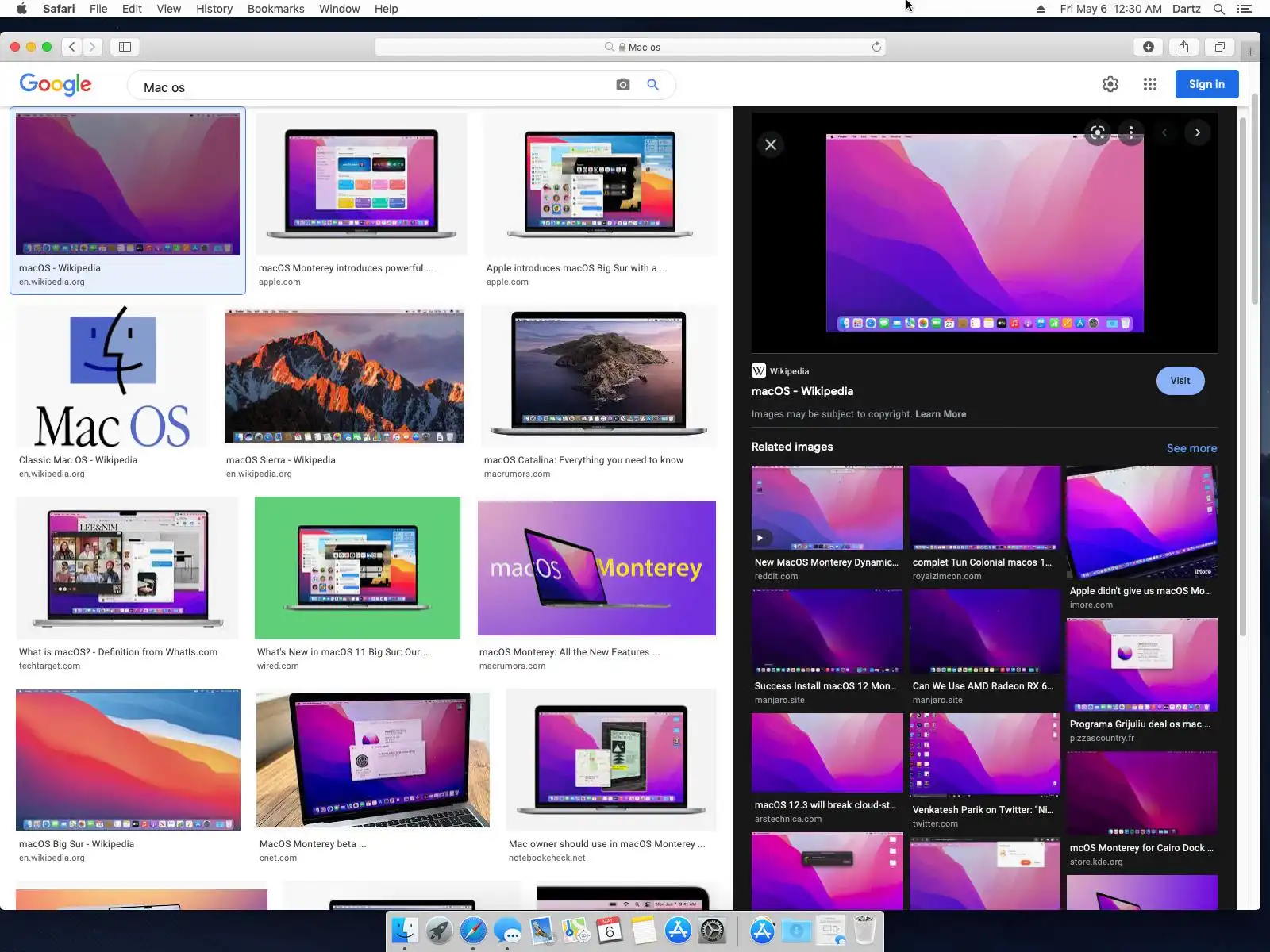
Task: Open the Google apps grid
Action: 1150,84
